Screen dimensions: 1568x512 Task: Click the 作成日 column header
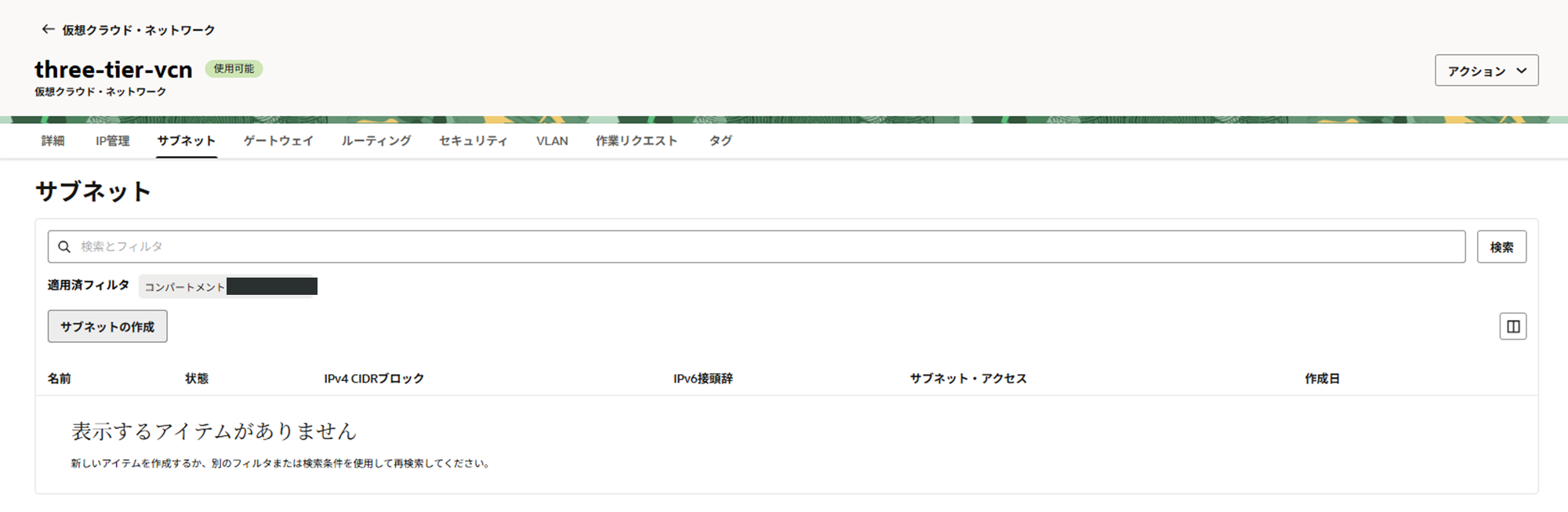[1323, 378]
